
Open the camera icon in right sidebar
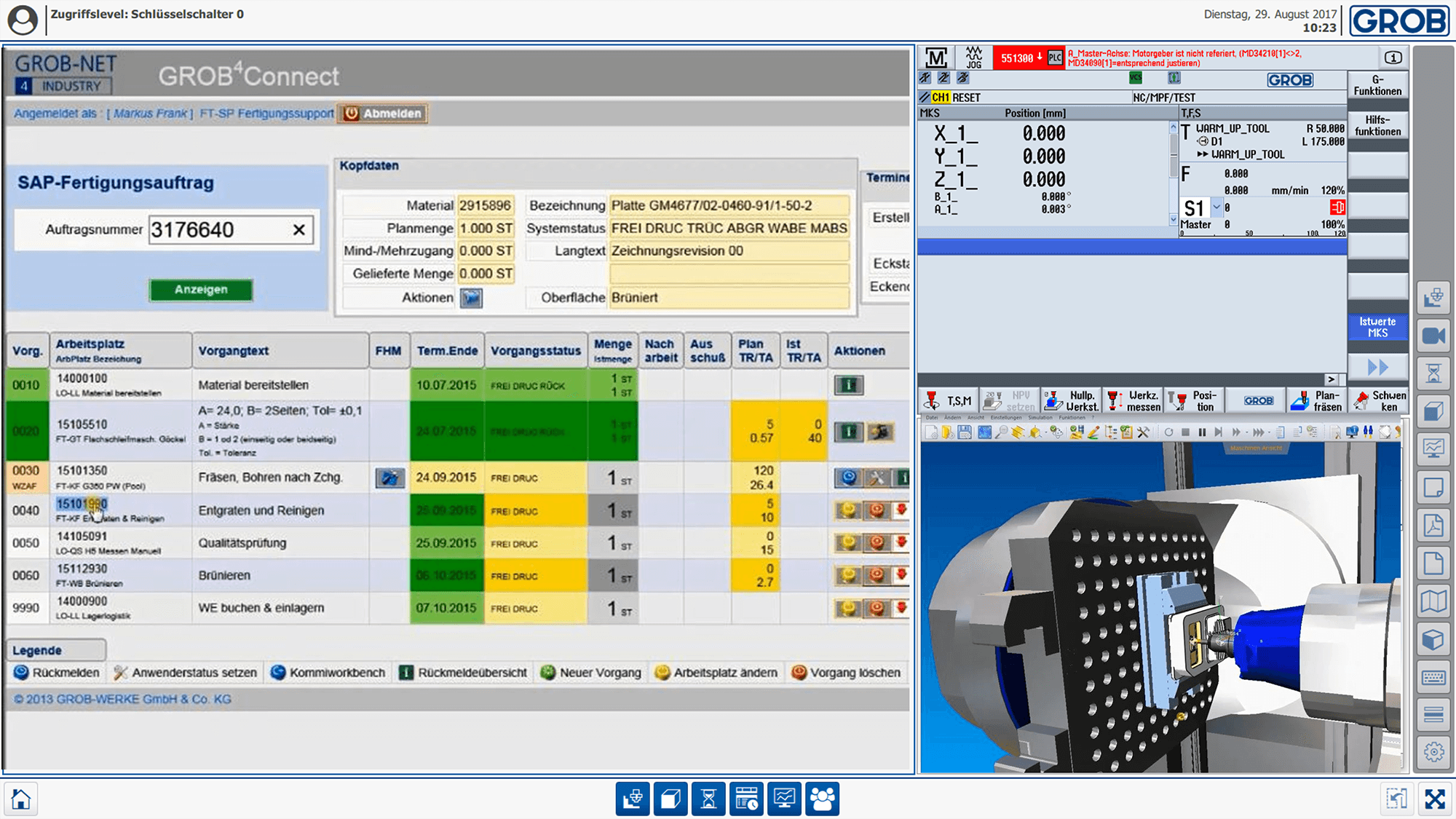1433,336
